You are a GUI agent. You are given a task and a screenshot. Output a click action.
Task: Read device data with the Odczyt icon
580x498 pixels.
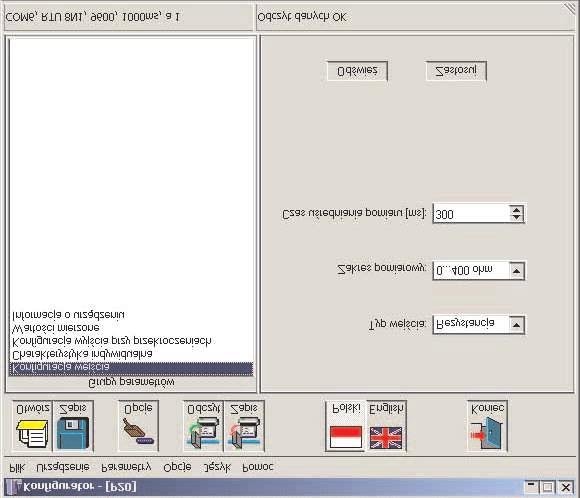[x=203, y=426]
